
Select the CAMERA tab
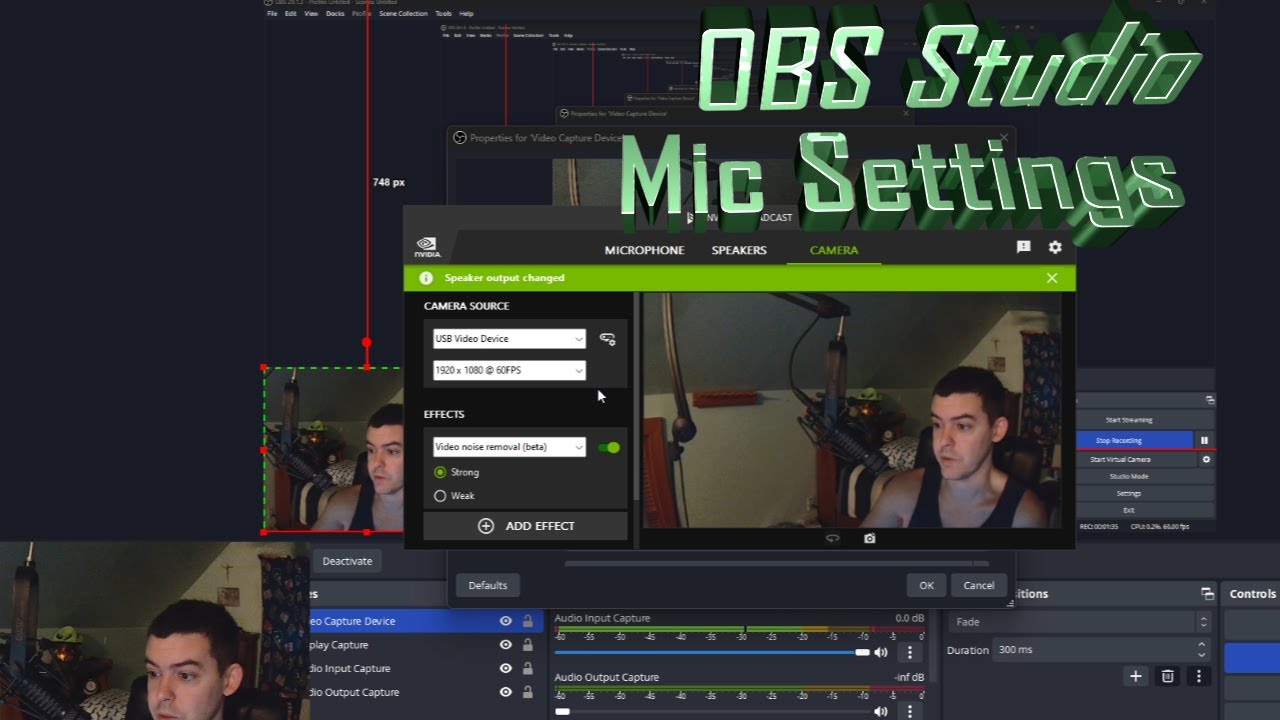[x=834, y=250]
